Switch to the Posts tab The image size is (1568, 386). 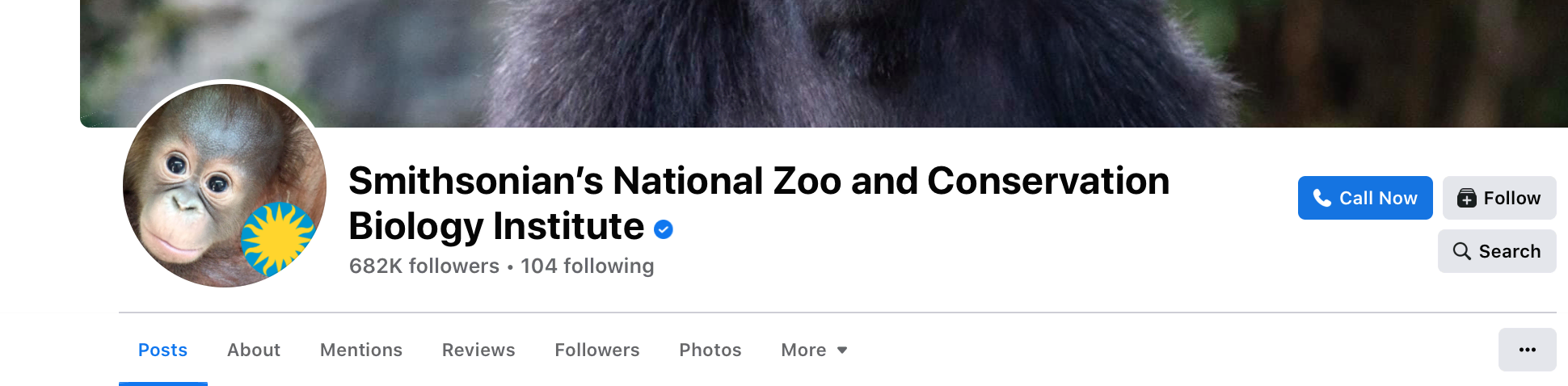tap(162, 350)
